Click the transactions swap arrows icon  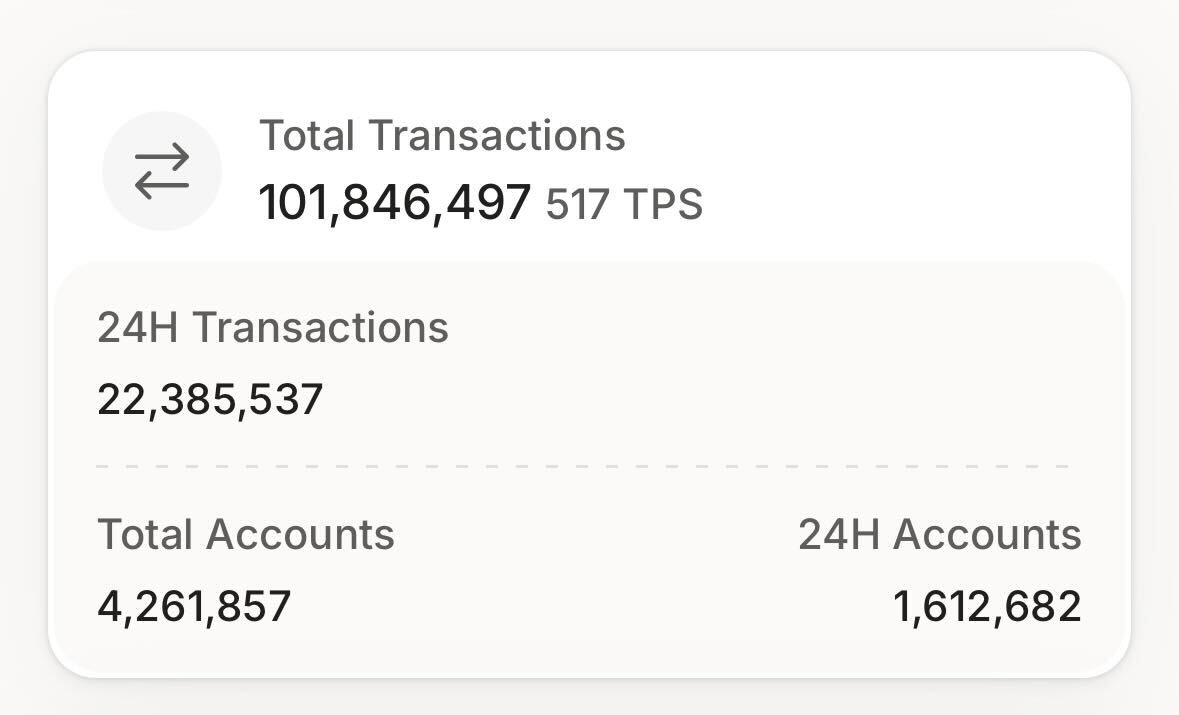click(162, 171)
